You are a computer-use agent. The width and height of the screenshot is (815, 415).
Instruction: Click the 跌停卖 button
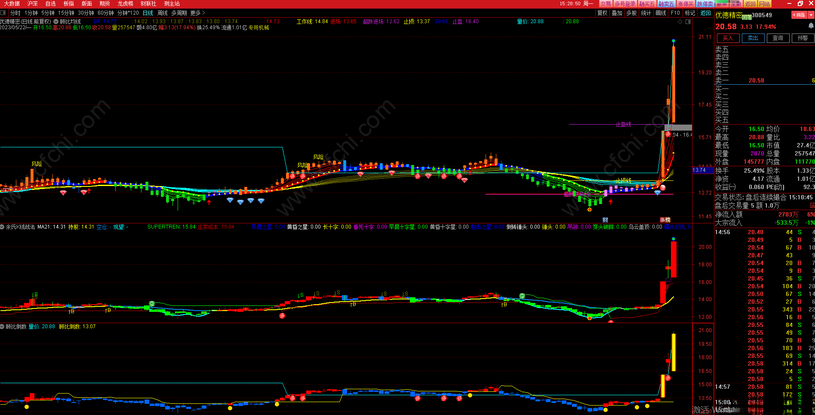(x=705, y=4)
